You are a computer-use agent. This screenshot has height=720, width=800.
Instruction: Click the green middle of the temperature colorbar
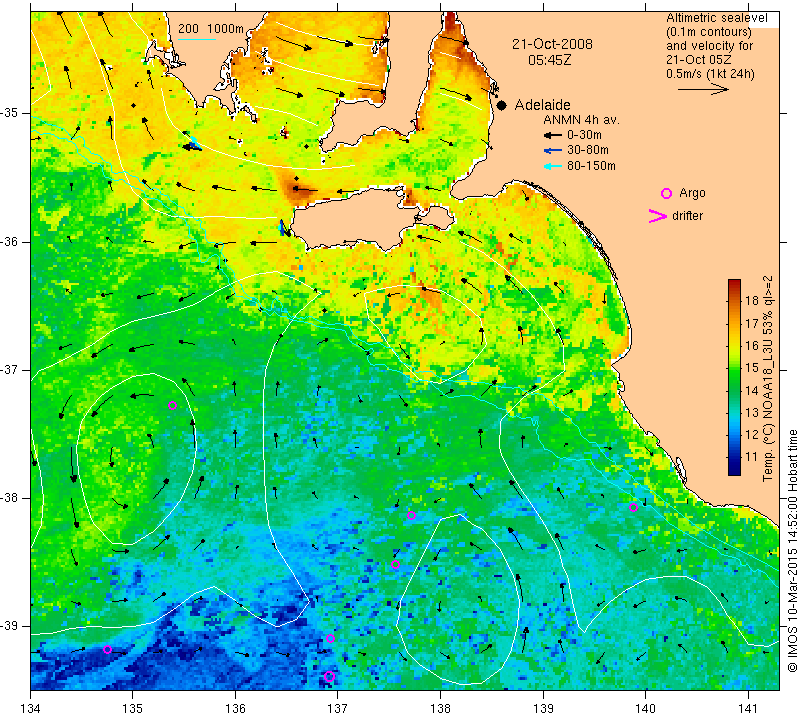[734, 378]
